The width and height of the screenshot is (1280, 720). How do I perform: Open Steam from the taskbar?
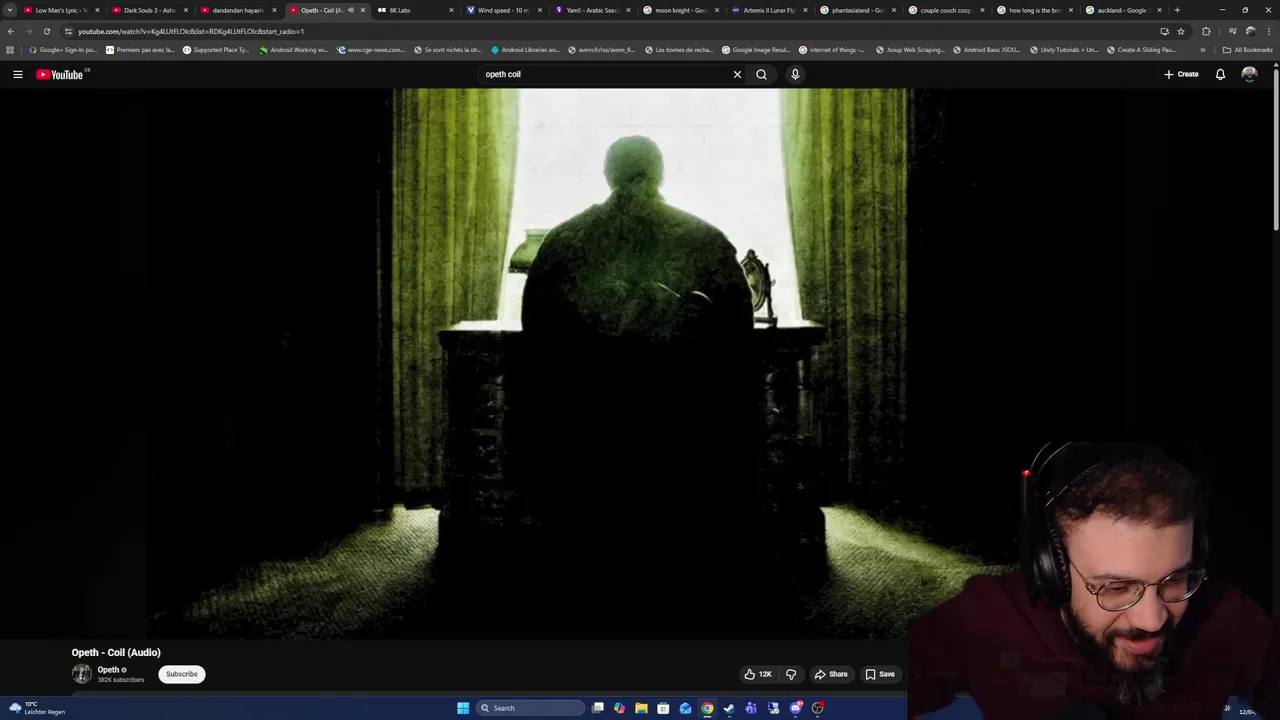click(x=729, y=708)
